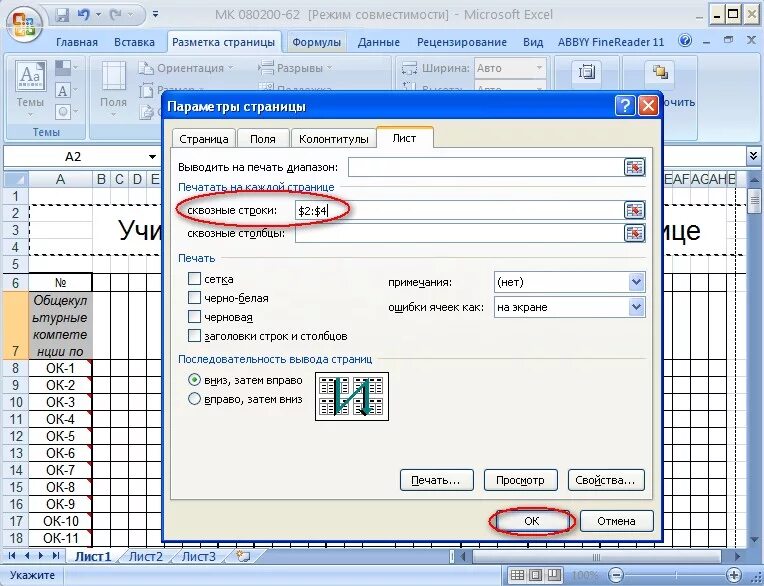Viewport: 764px width, 586px height.
Task: Click the Office button logo
Action: point(23,24)
